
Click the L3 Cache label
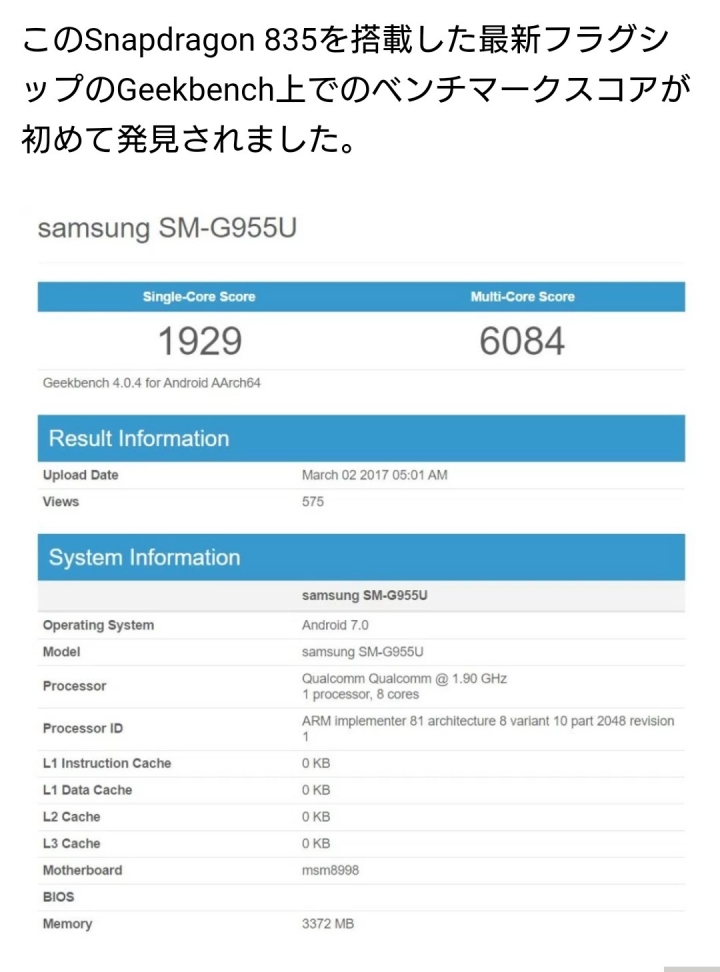71,843
